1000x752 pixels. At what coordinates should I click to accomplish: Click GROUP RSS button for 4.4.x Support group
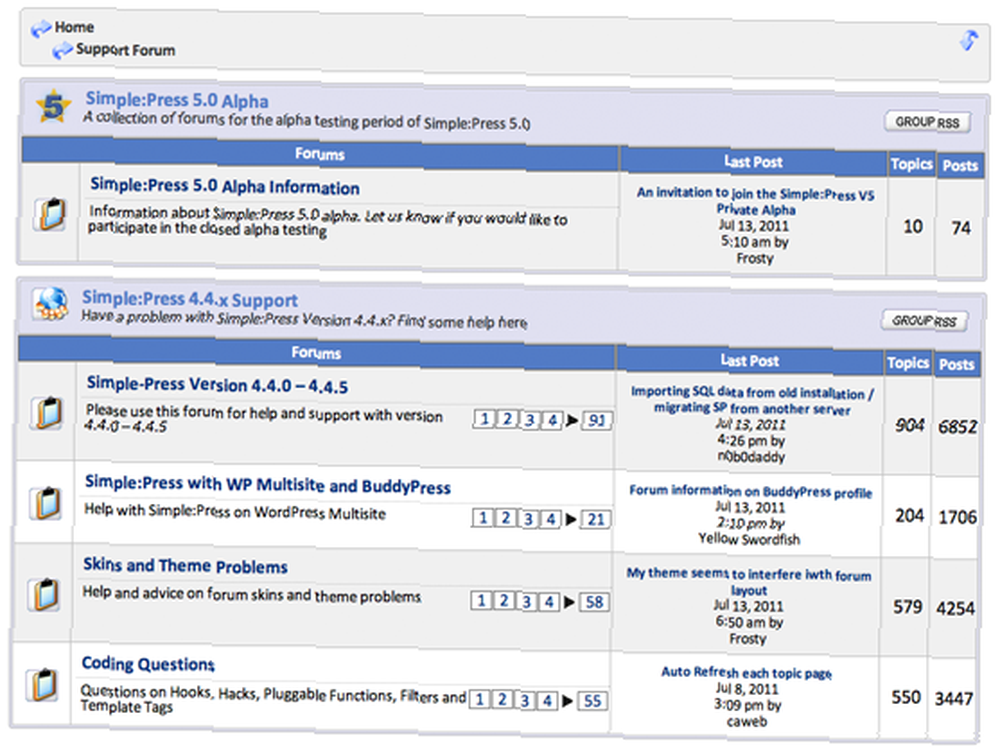tap(924, 321)
